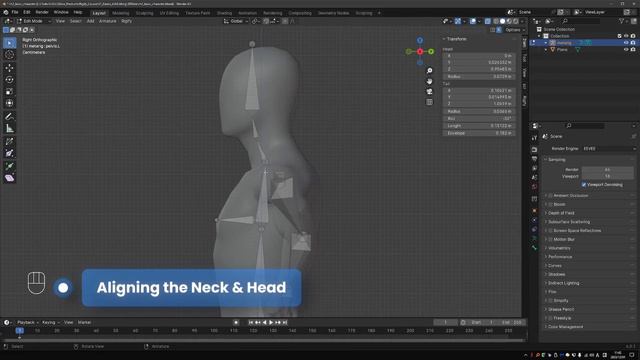Adjust the Render samples field

(x=608, y=169)
